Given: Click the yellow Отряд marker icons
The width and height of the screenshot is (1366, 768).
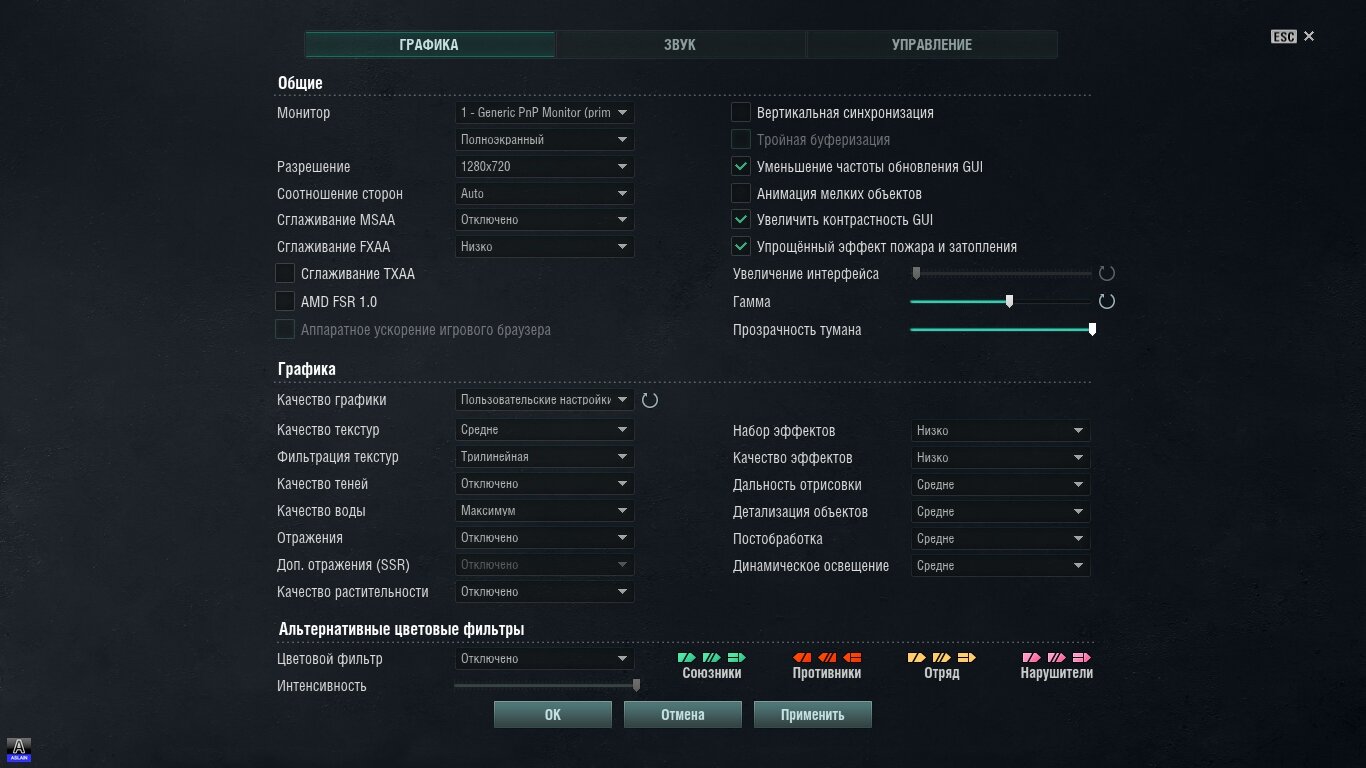Looking at the screenshot, I should point(942,658).
